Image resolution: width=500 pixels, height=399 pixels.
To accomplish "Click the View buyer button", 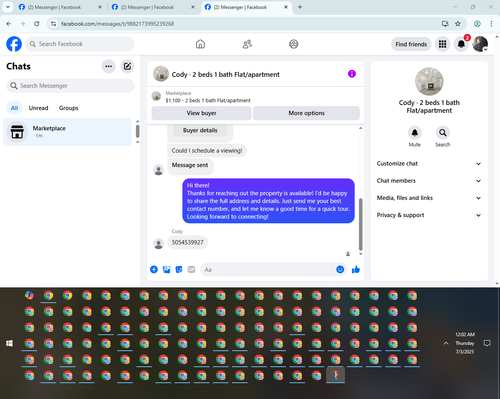I will pyautogui.click(x=201, y=113).
